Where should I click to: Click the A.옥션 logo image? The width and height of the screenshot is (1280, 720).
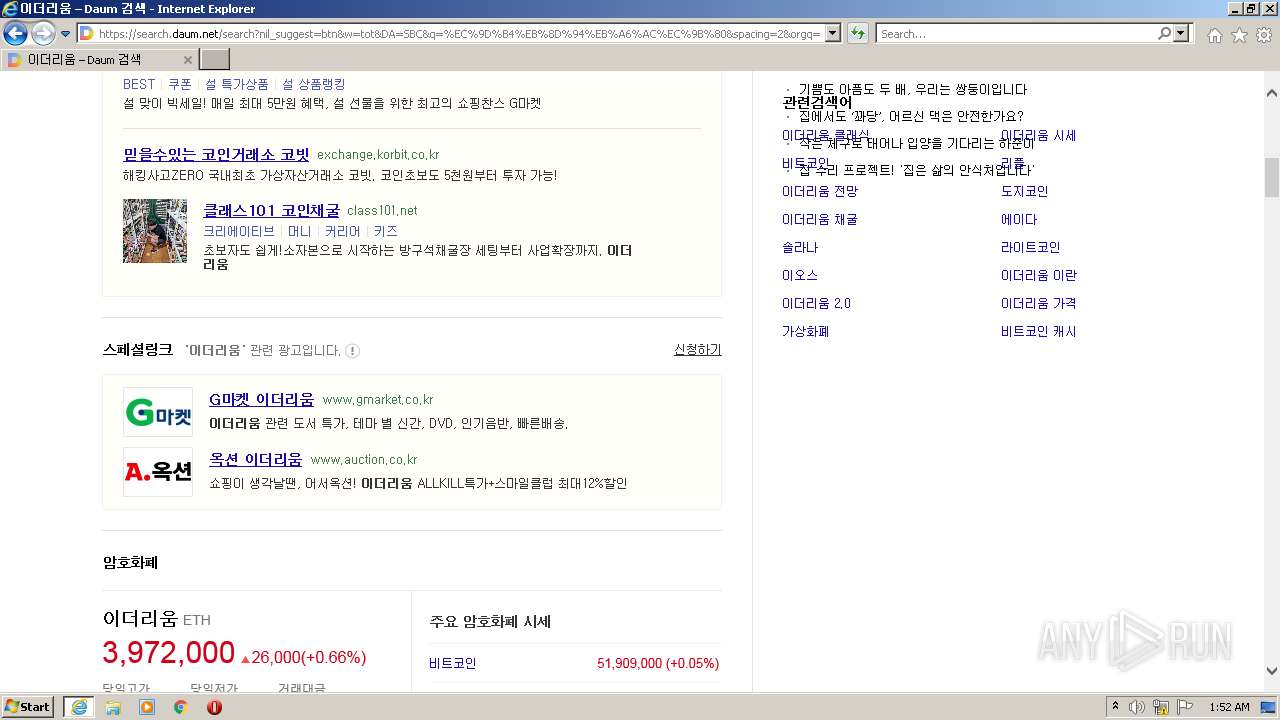pos(158,472)
